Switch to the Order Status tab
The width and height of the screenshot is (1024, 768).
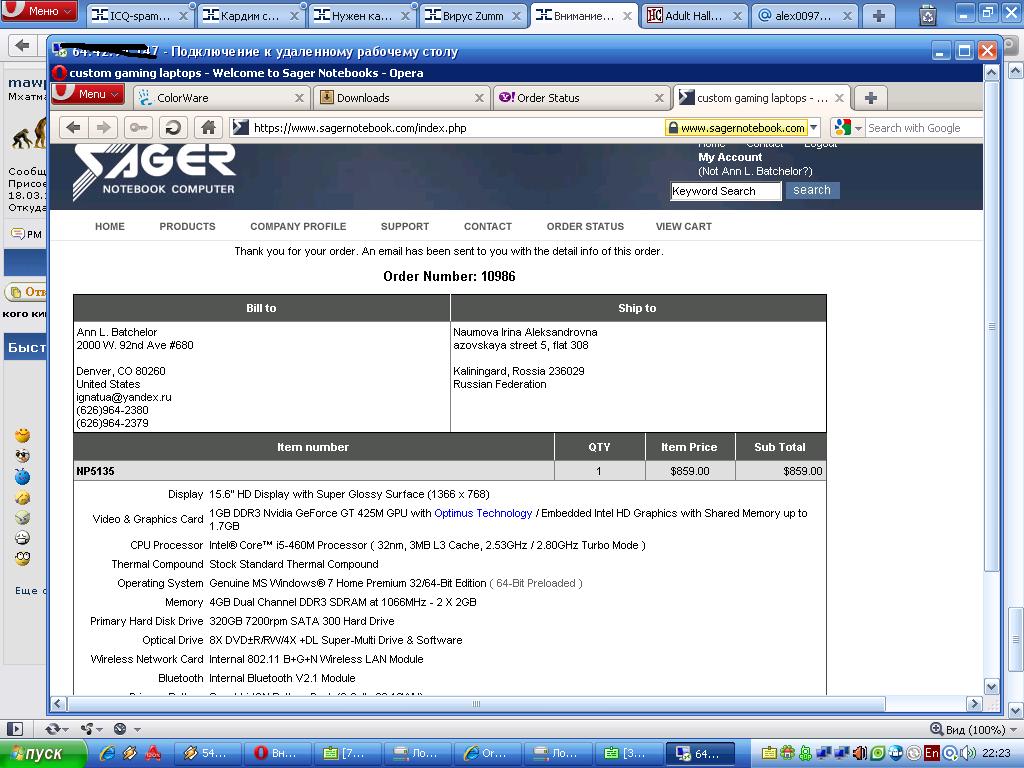point(582,98)
